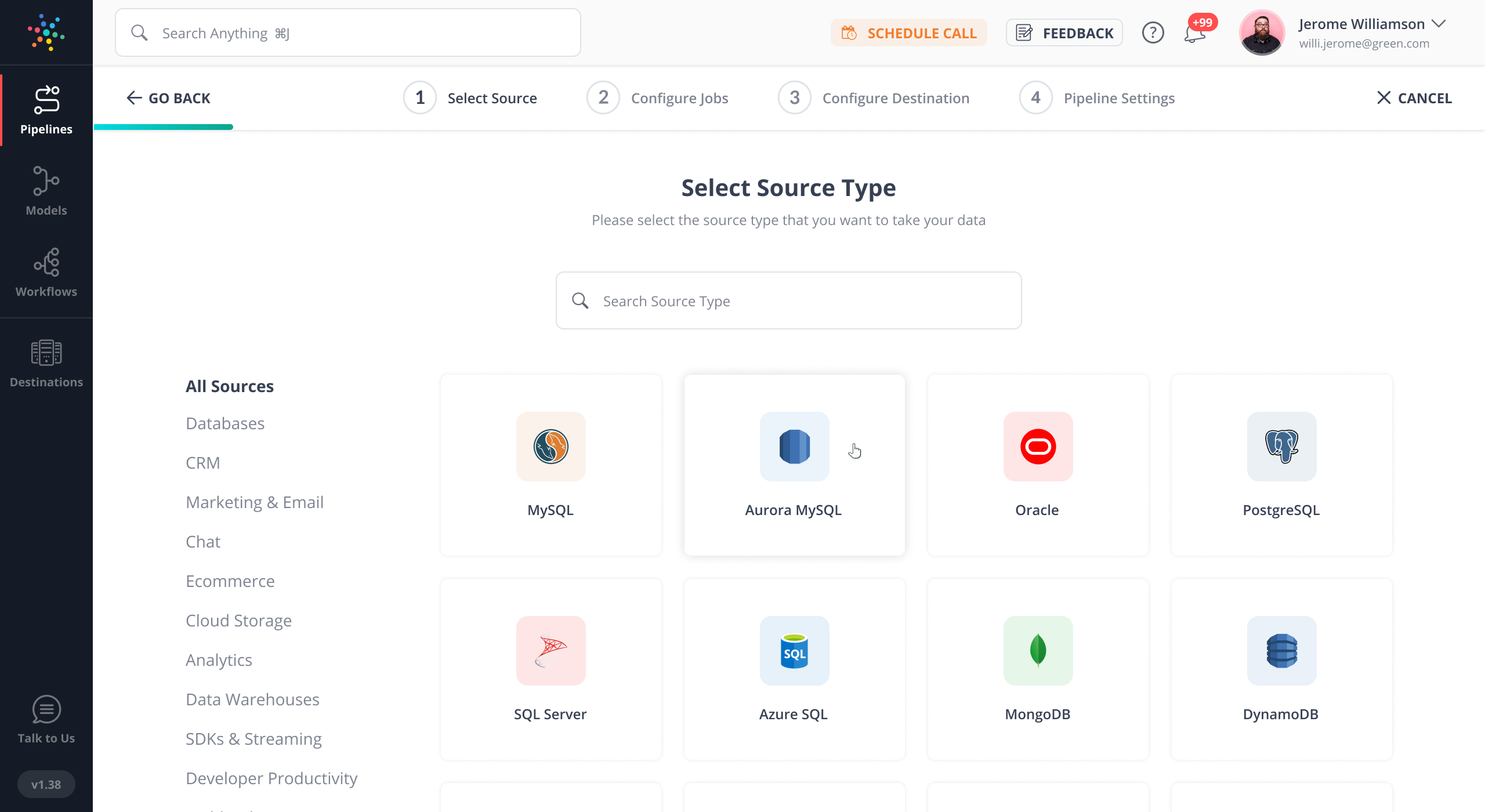Click GO BACK link

pyautogui.click(x=168, y=98)
